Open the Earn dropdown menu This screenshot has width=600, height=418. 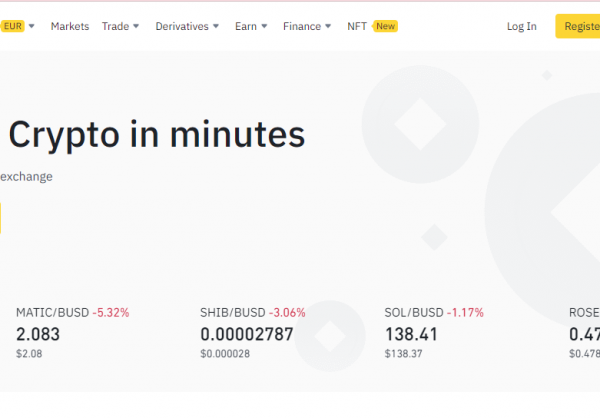tap(251, 26)
